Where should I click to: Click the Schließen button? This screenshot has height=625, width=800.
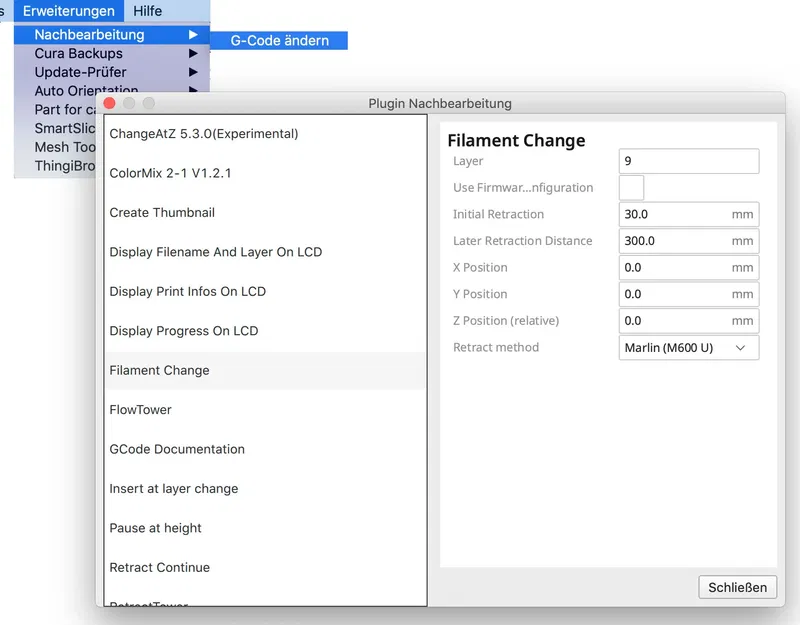click(x=737, y=587)
